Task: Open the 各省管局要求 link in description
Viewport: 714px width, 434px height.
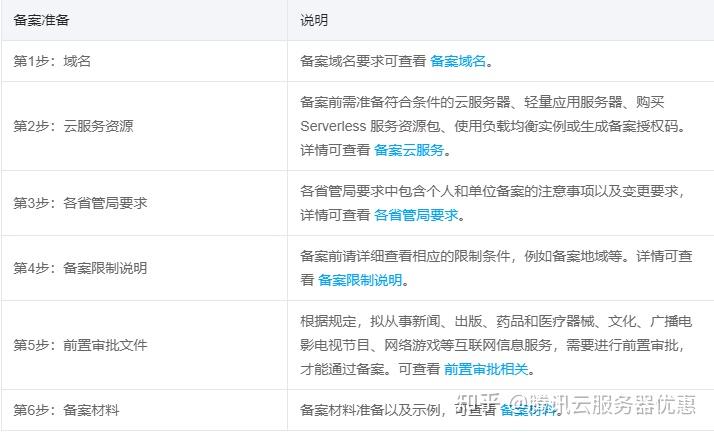Action: tap(416, 215)
